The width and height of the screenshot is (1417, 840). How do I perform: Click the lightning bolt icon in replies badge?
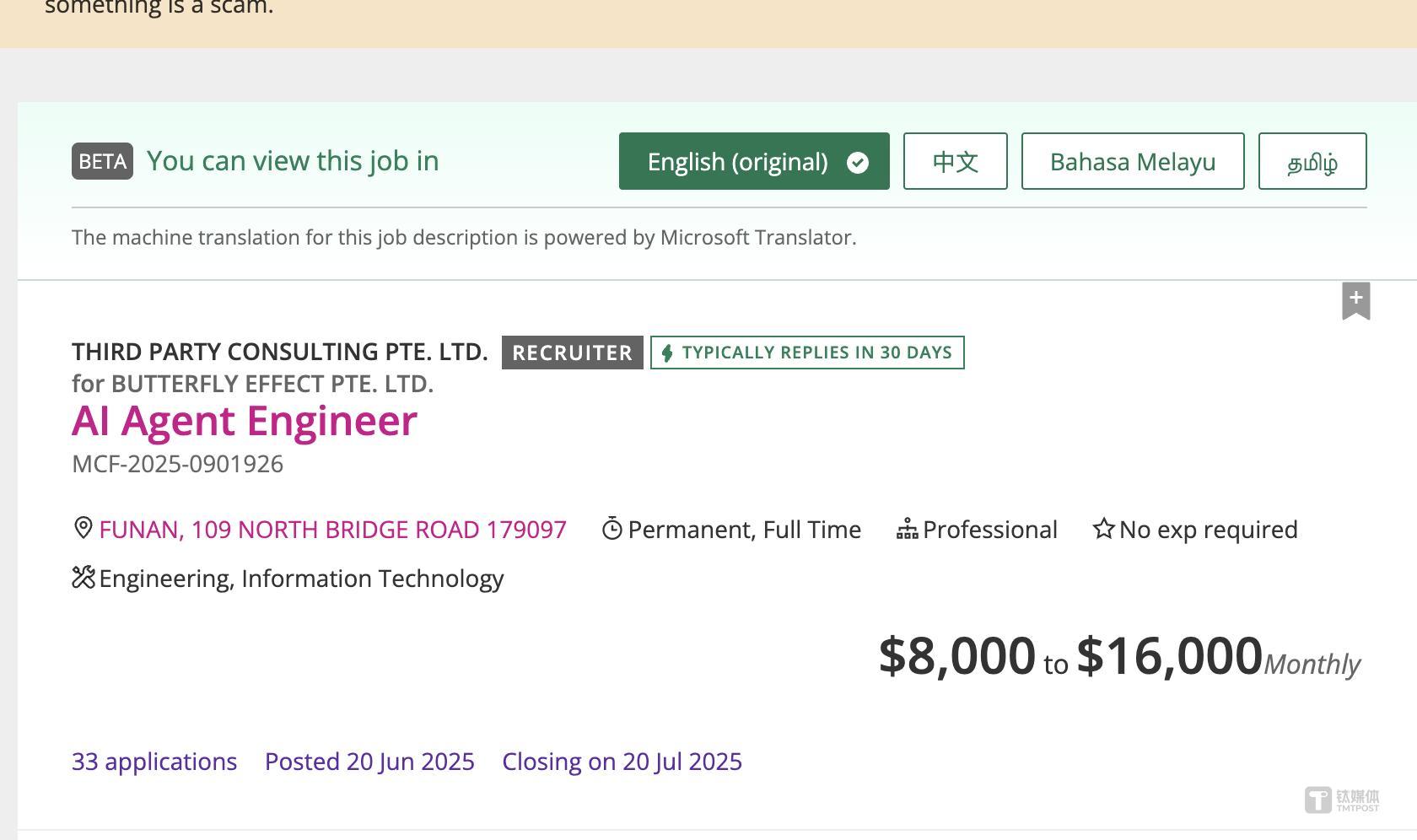(667, 353)
